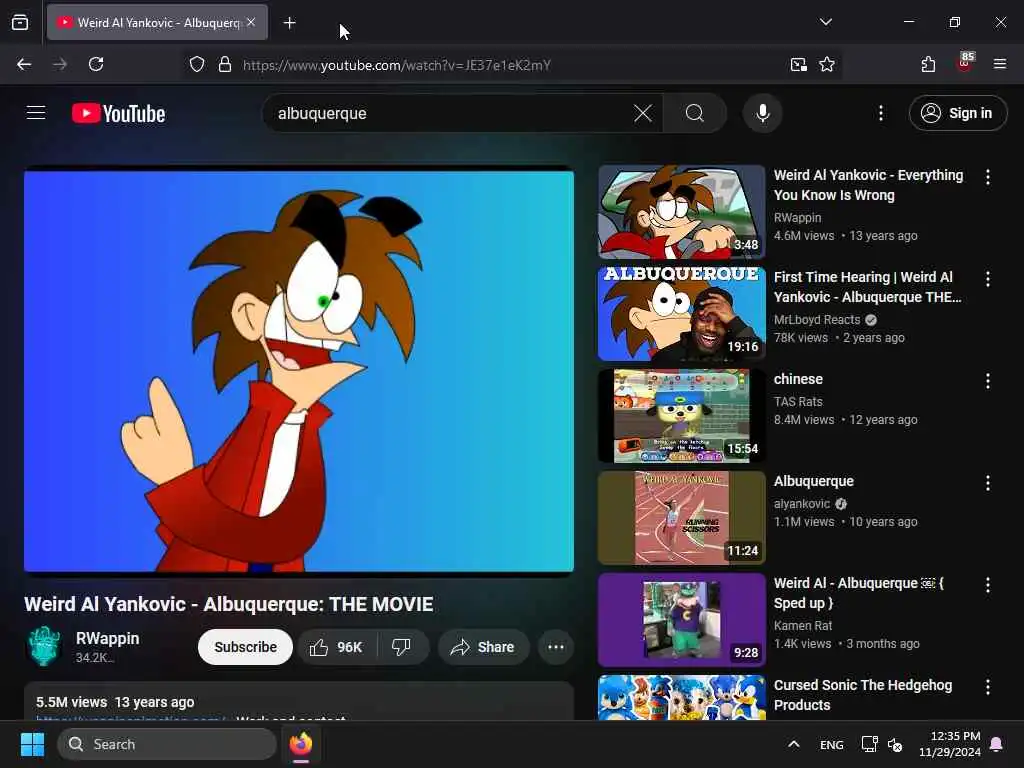Open muted volume tray icon
The image size is (1024, 768).
point(895,744)
